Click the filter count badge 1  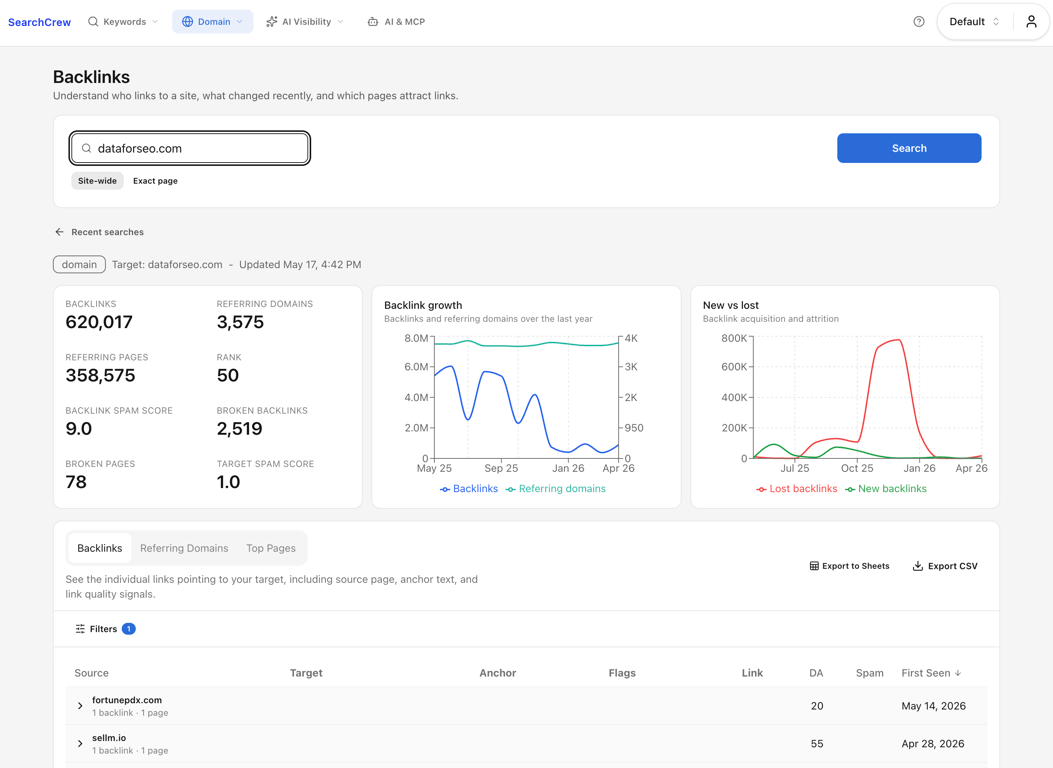[x=129, y=629]
